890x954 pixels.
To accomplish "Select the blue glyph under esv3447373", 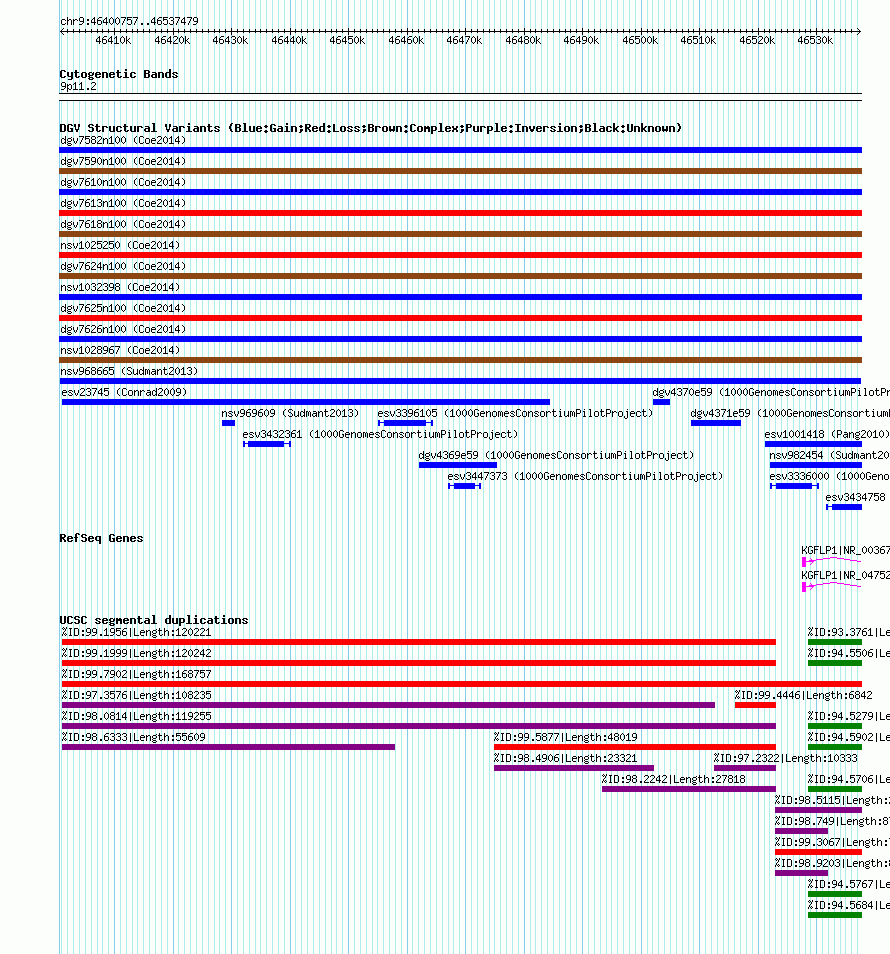I will [x=465, y=486].
